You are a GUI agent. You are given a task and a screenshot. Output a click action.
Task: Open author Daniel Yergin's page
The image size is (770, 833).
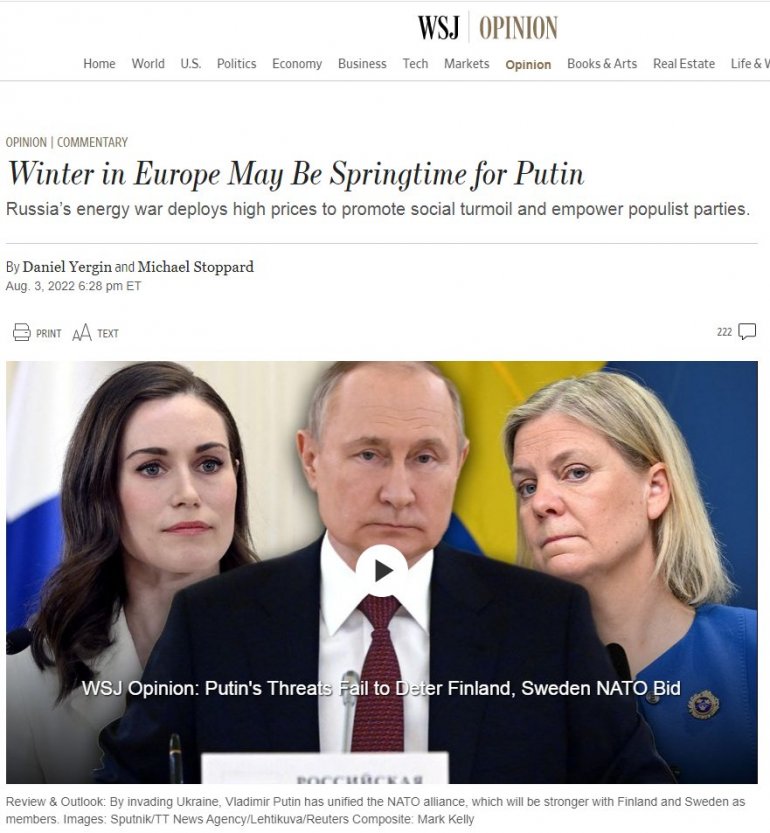point(67,267)
